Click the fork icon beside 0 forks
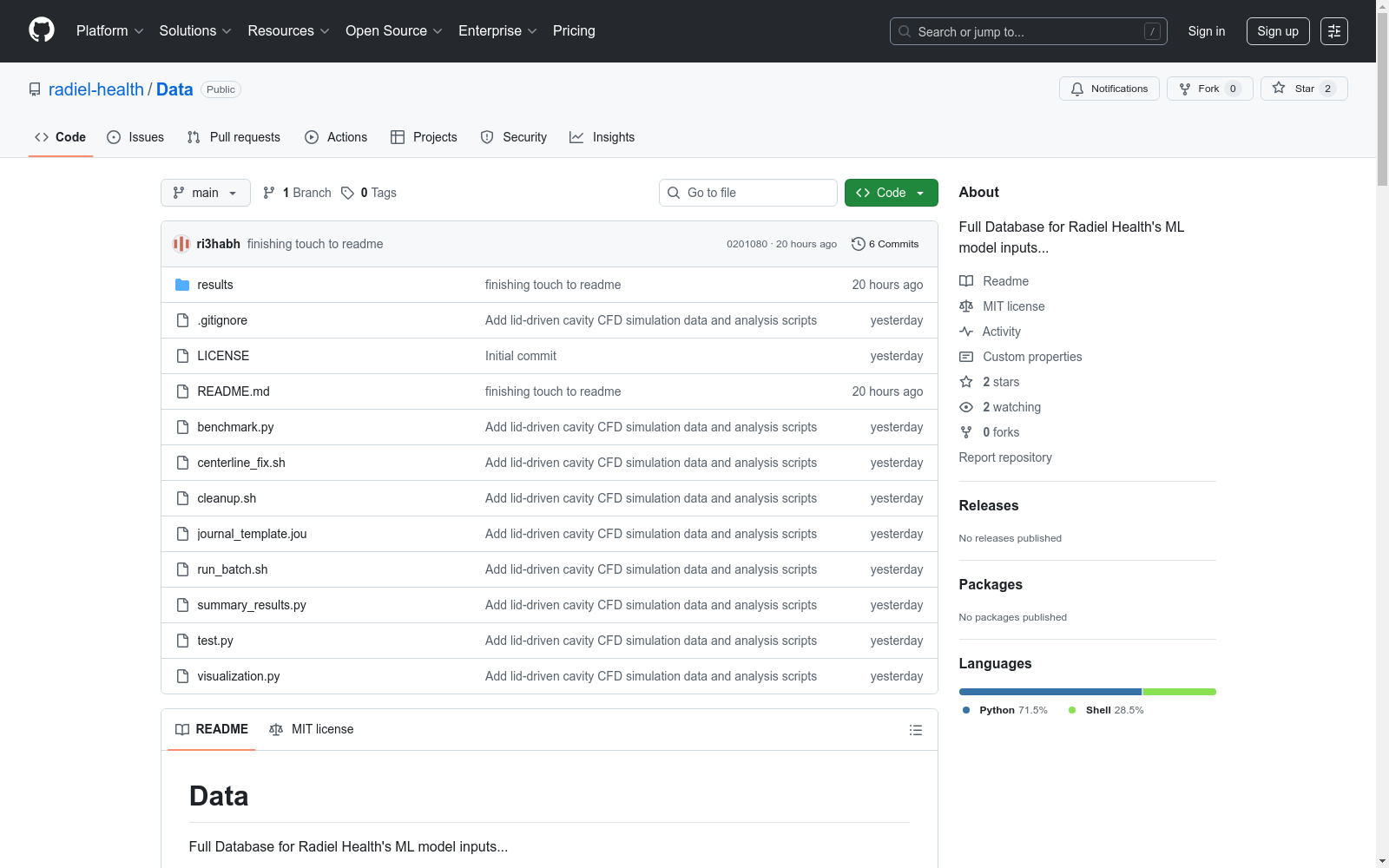 [966, 432]
